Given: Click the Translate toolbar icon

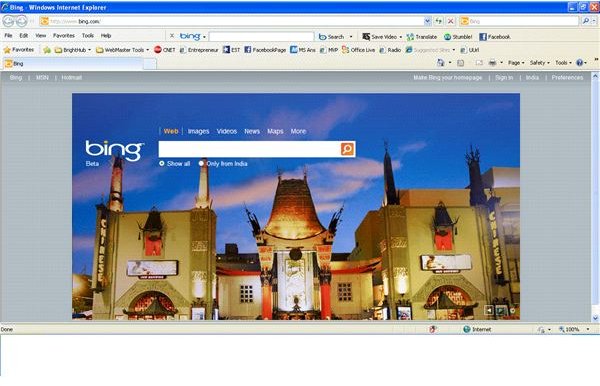Looking at the screenshot, I should 422,37.
